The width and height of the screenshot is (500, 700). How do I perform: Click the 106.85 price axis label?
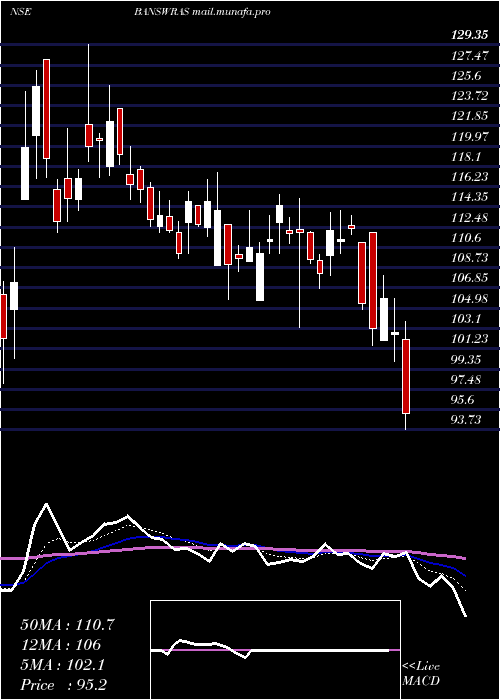pos(469,279)
